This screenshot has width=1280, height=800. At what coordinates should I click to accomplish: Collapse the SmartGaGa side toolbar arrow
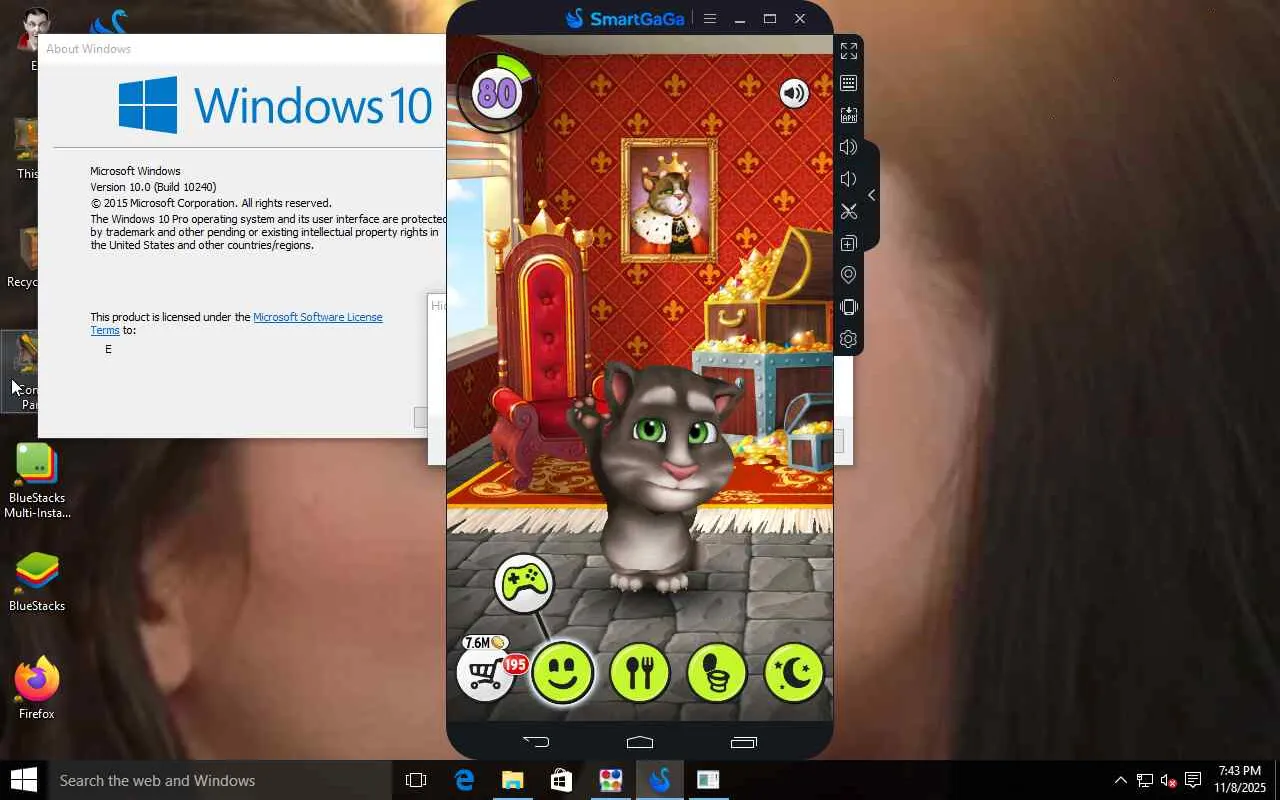871,195
